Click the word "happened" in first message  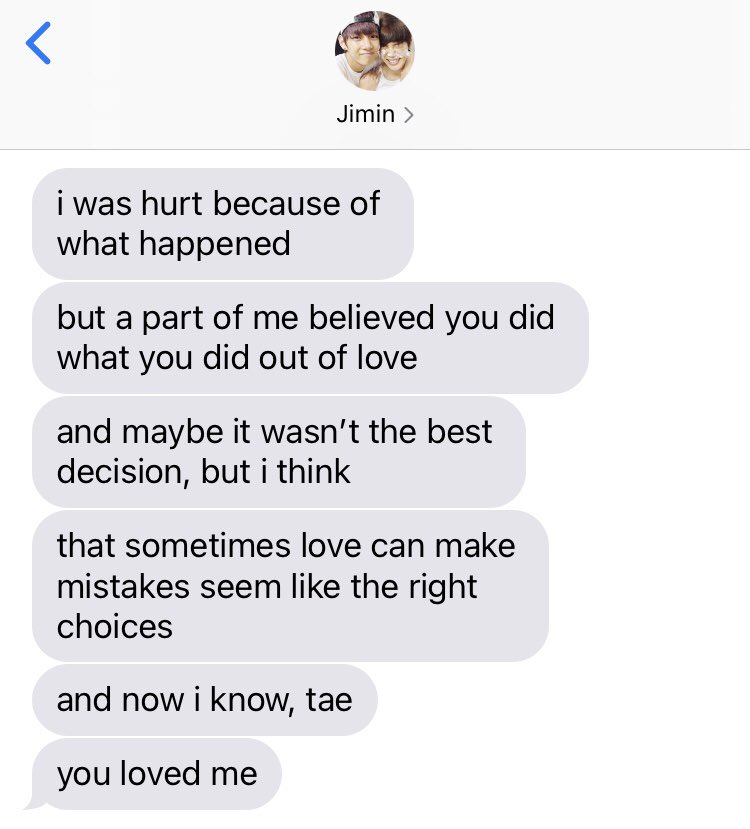click(215, 244)
